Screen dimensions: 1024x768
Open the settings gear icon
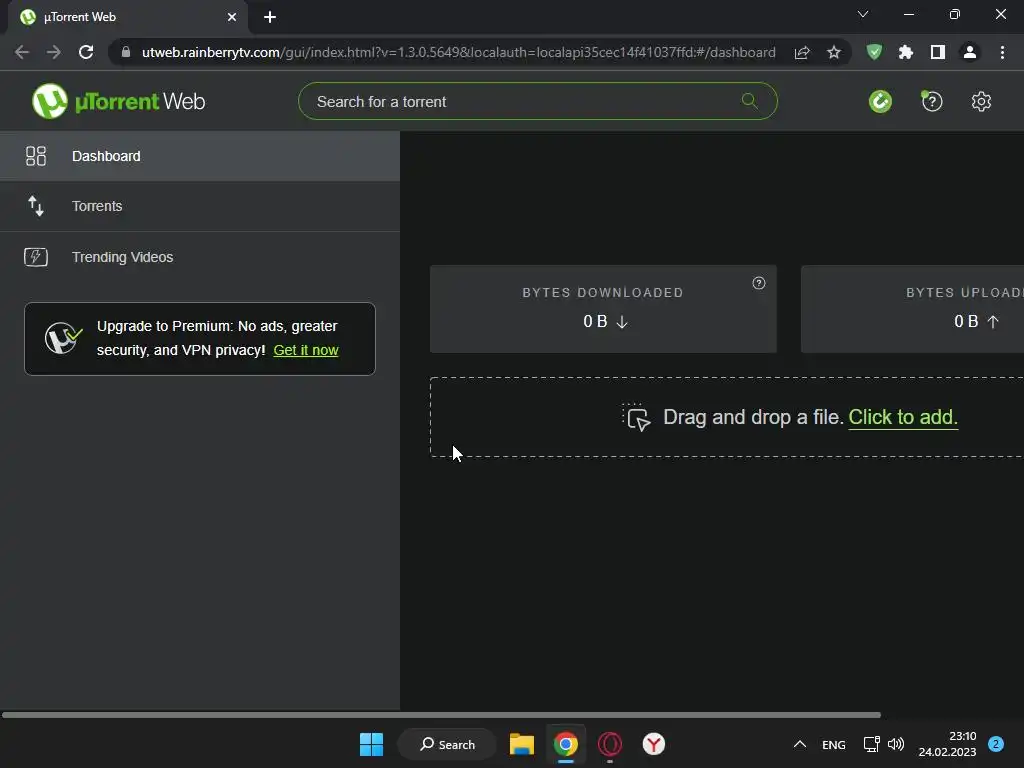(981, 101)
